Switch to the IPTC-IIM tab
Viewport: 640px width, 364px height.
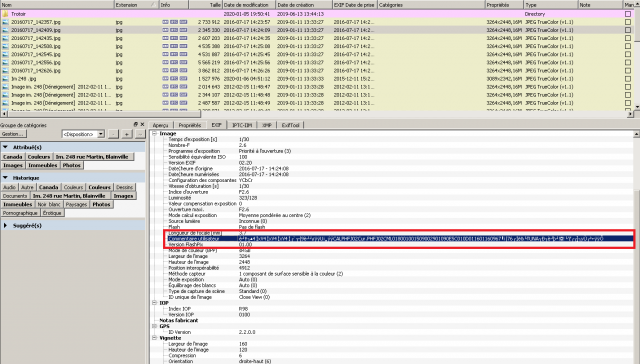click(x=242, y=125)
